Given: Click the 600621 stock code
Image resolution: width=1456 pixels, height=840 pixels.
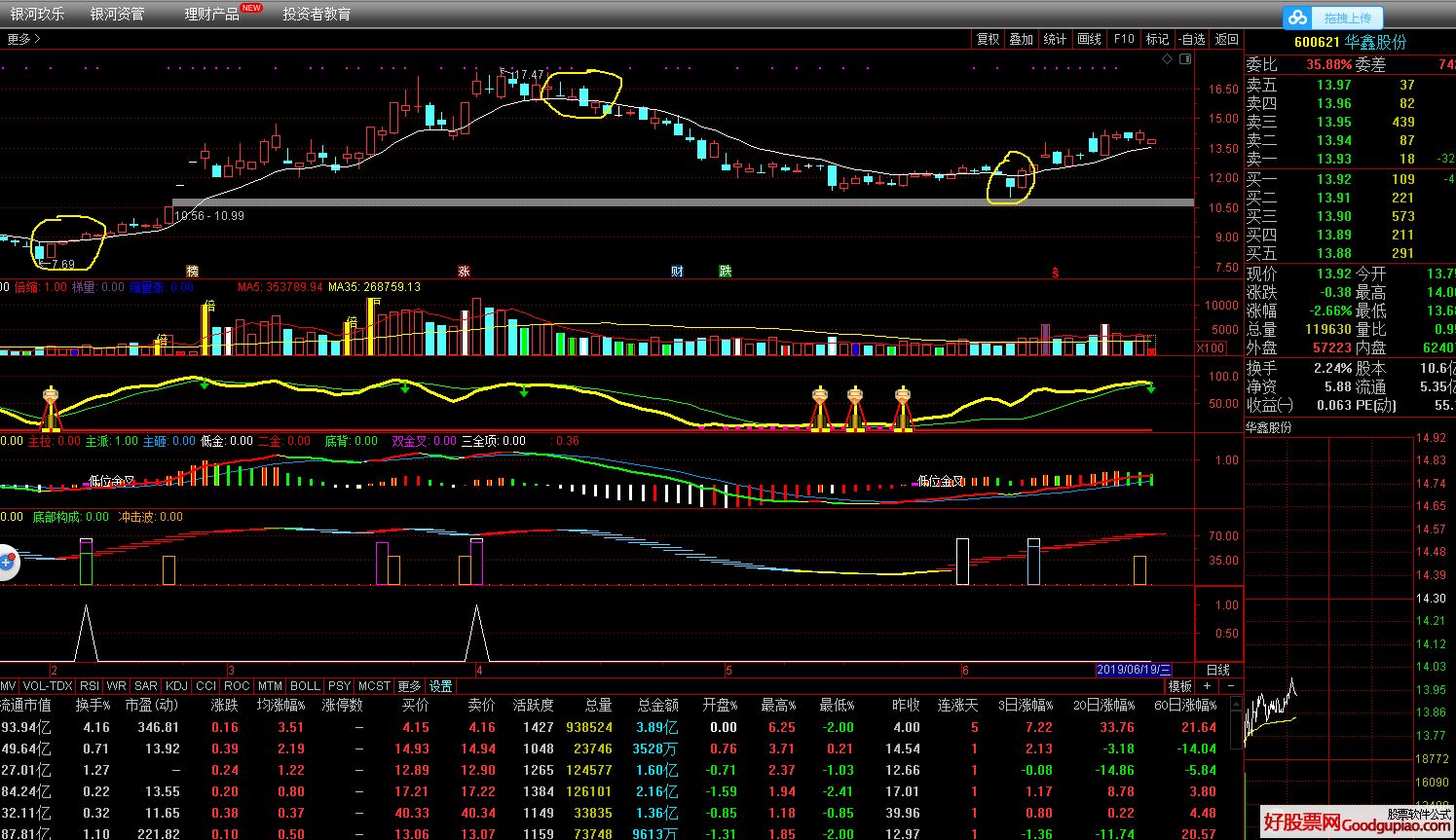Looking at the screenshot, I should pyautogui.click(x=1317, y=42).
